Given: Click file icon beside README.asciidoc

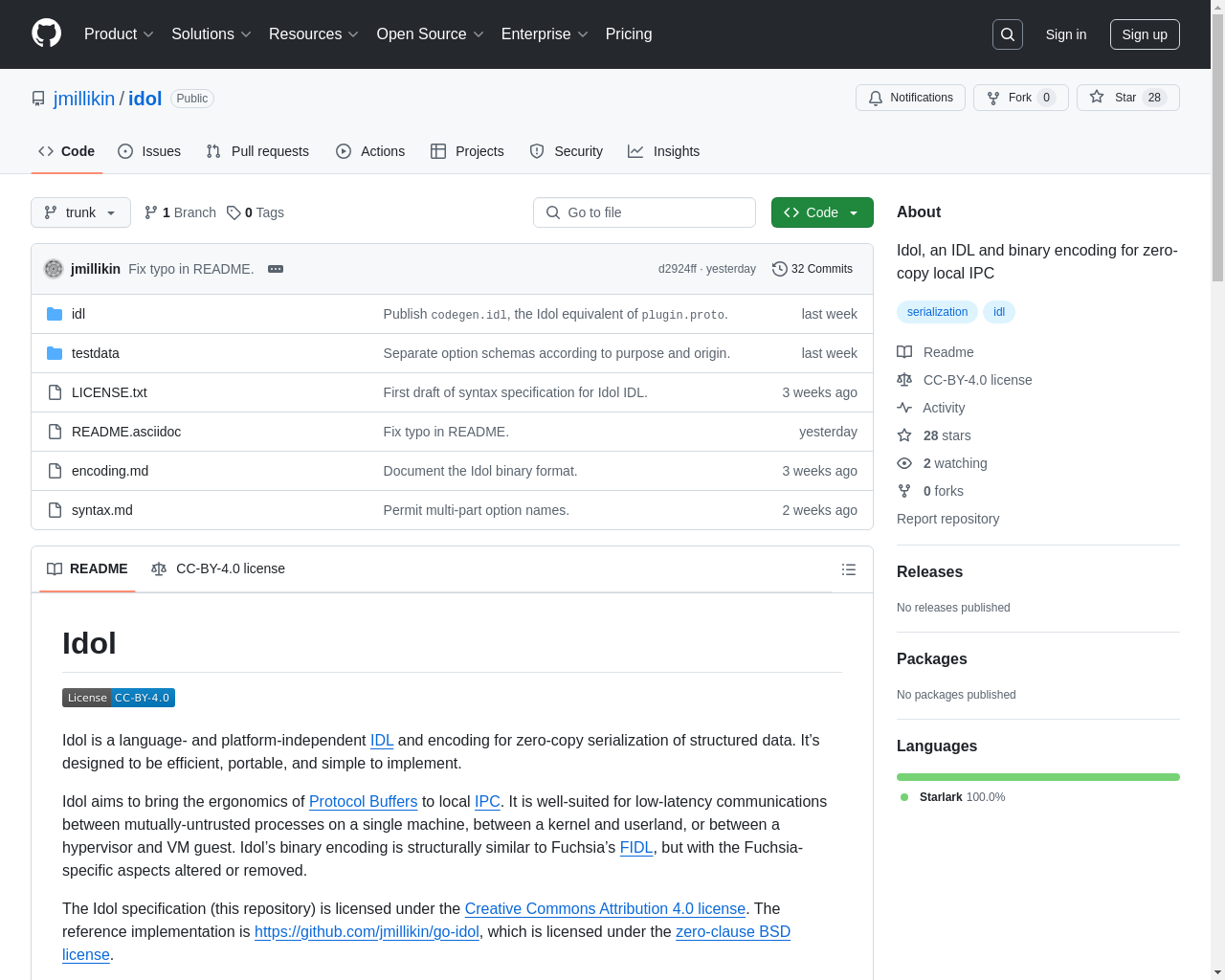Looking at the screenshot, I should (x=55, y=432).
